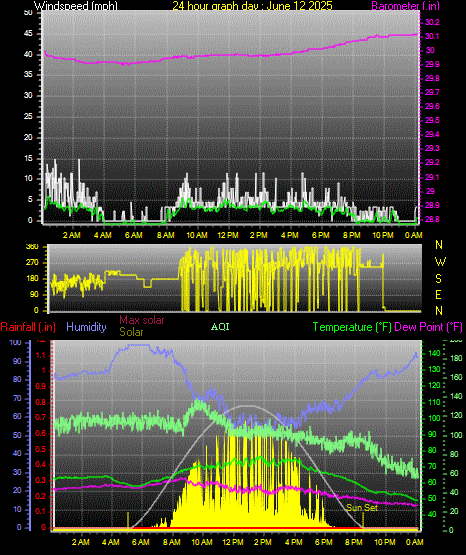
Task: Click the 360 wind direction axis value
Action: (32, 247)
